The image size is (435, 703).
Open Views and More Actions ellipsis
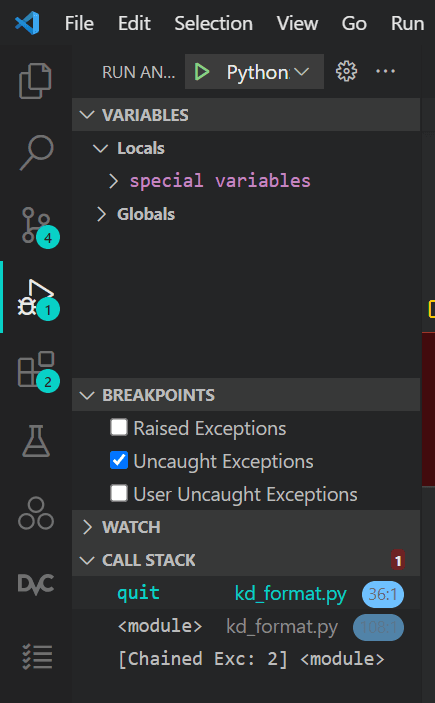coord(385,71)
